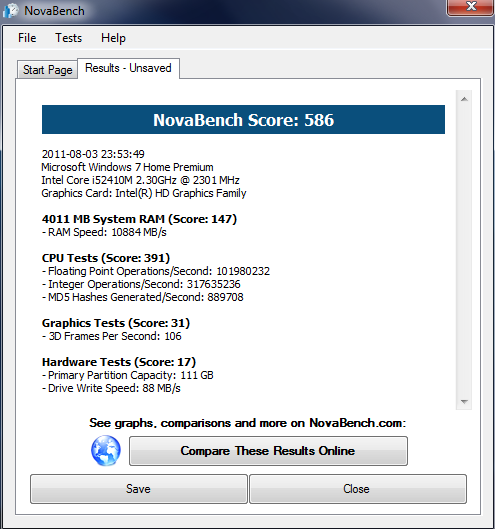
Task: Switch to the Start Page tab
Action: [48, 70]
